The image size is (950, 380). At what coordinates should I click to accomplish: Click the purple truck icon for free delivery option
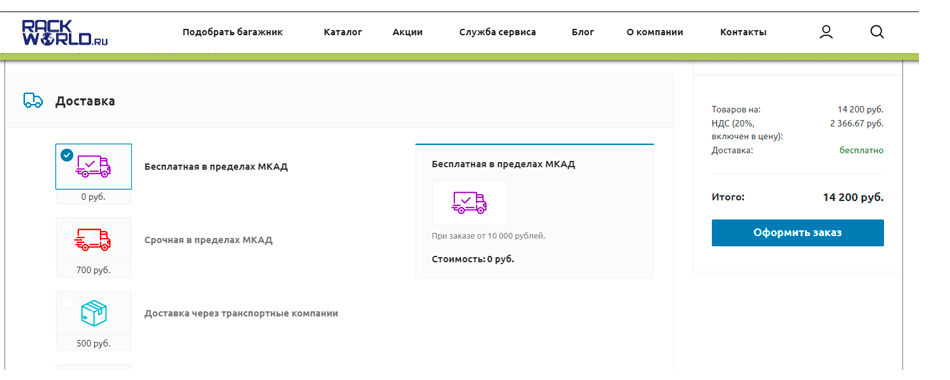point(93,167)
